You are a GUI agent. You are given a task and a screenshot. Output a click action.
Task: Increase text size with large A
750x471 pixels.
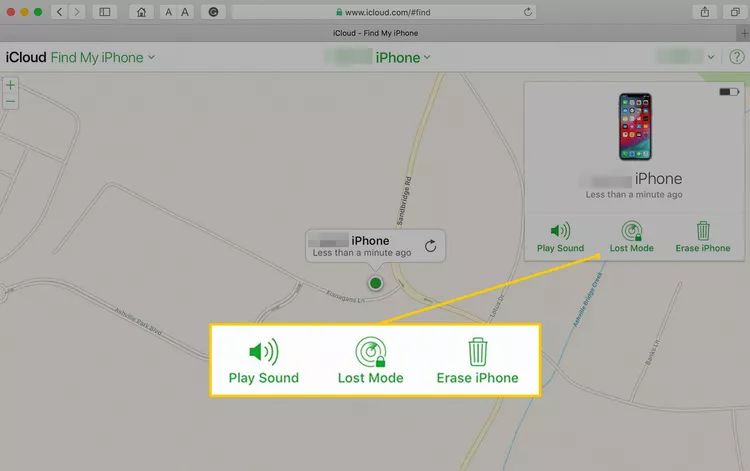[x=185, y=12]
